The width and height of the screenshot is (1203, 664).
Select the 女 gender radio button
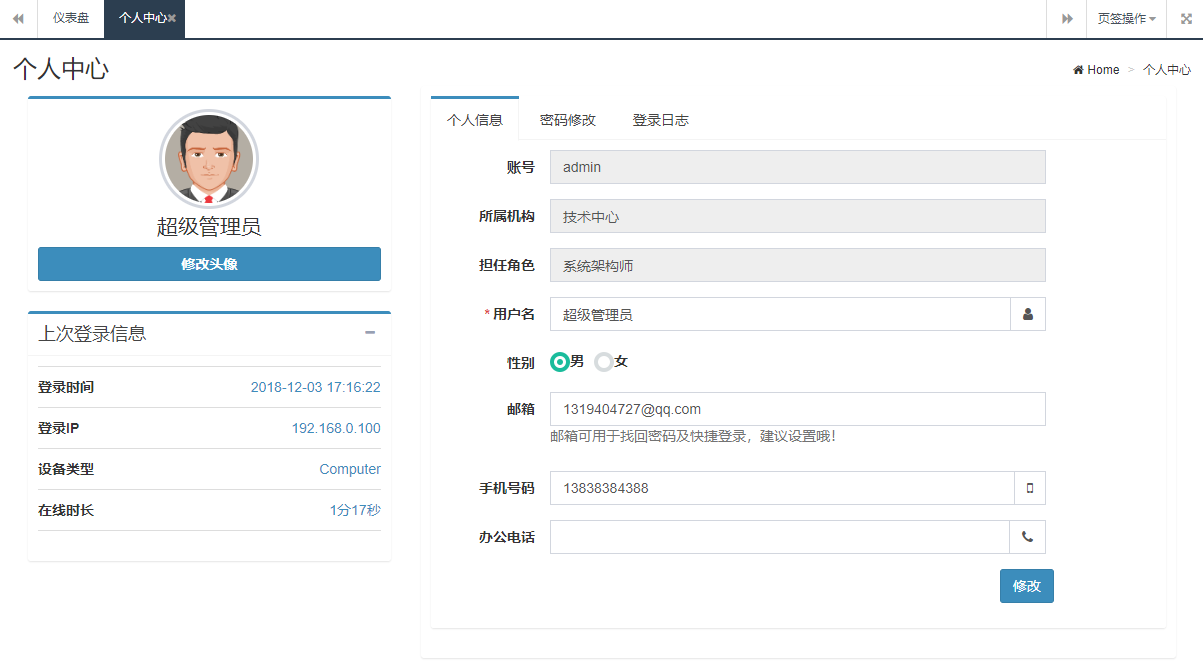pyautogui.click(x=603, y=362)
